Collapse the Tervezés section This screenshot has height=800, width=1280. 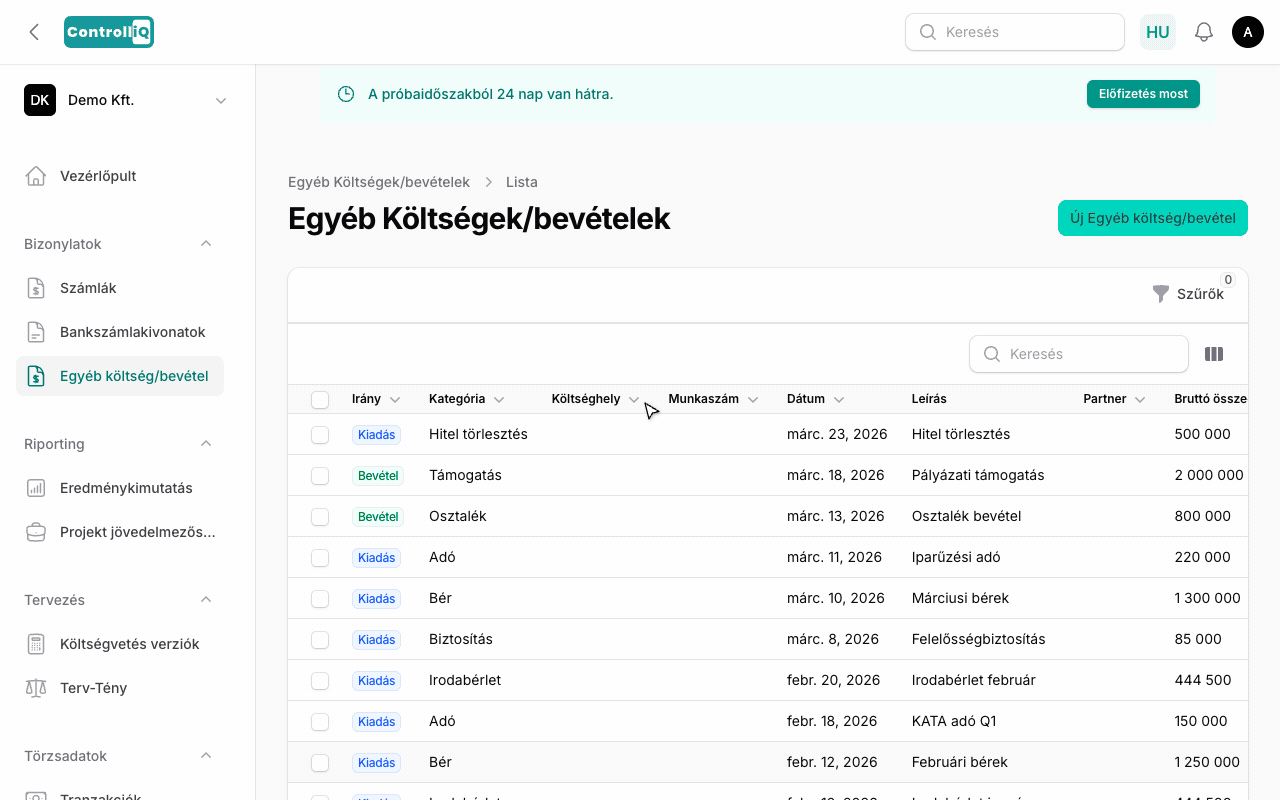click(206, 600)
